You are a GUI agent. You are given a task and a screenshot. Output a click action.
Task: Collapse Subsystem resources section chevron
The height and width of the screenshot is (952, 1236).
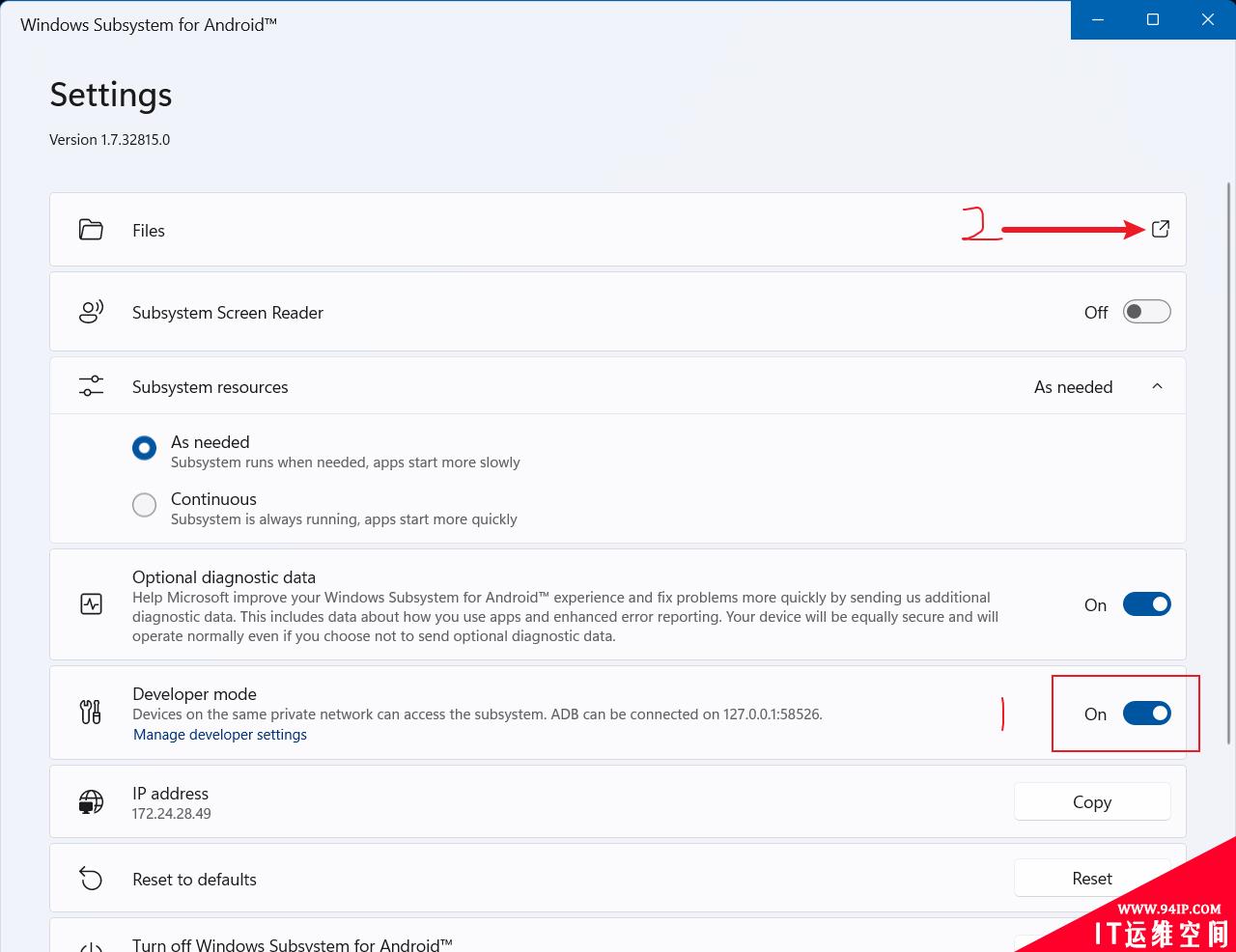(1157, 386)
